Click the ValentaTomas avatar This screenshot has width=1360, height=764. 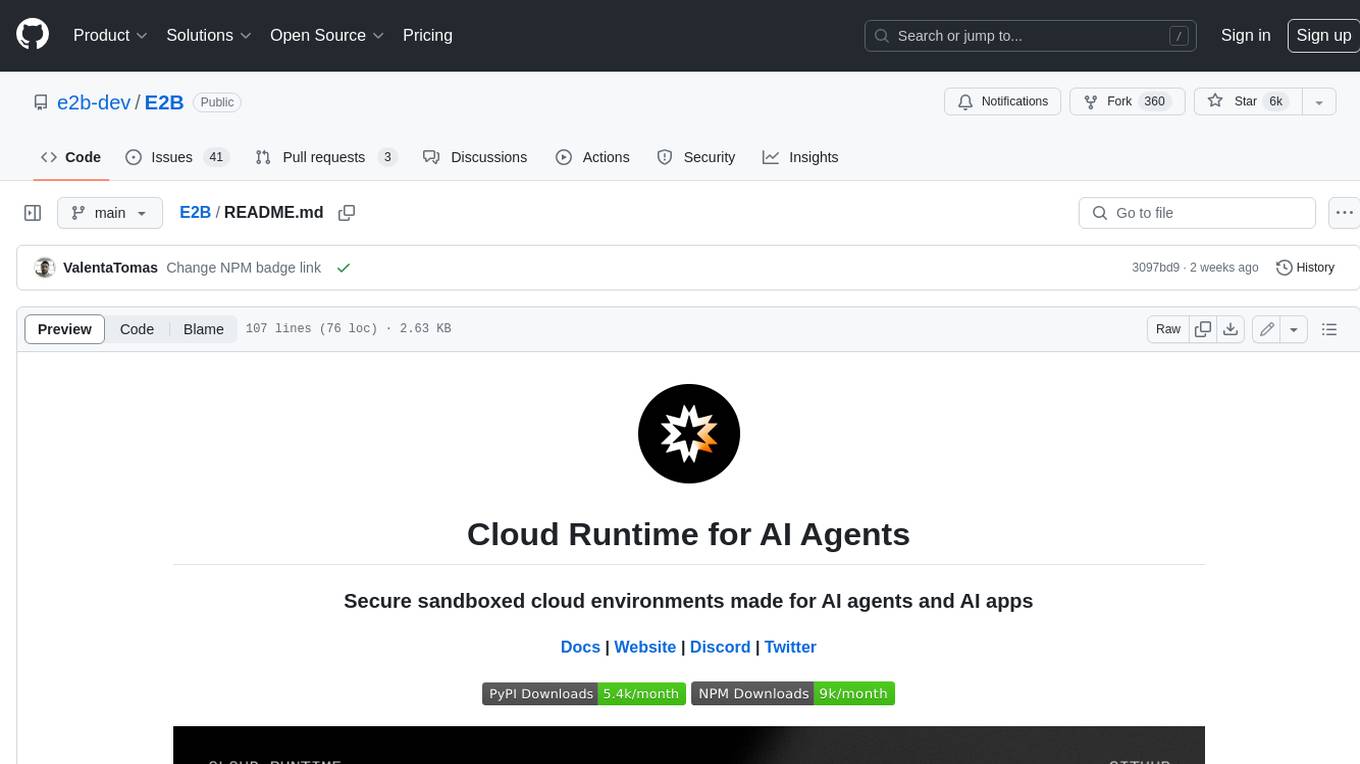(44, 268)
